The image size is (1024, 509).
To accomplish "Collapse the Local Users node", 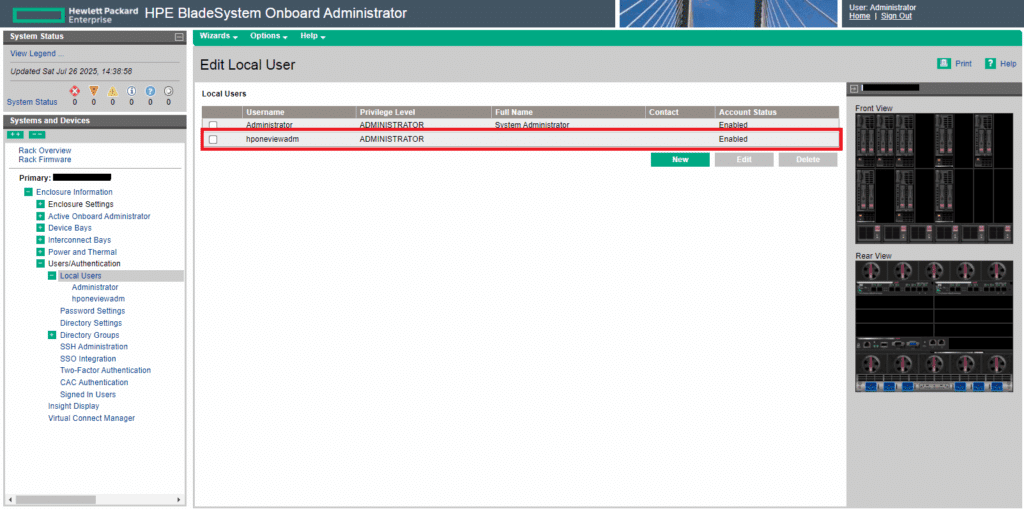I will [x=52, y=276].
